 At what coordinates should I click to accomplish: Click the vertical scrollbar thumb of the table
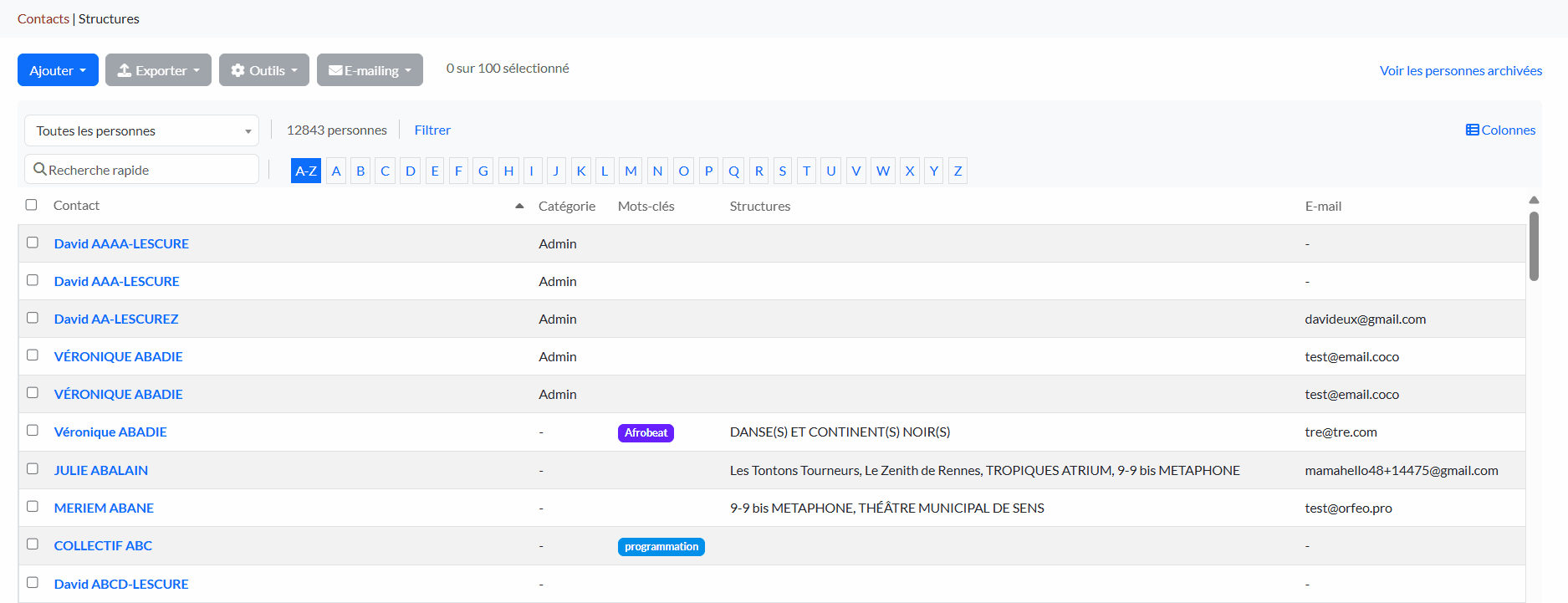click(1534, 246)
